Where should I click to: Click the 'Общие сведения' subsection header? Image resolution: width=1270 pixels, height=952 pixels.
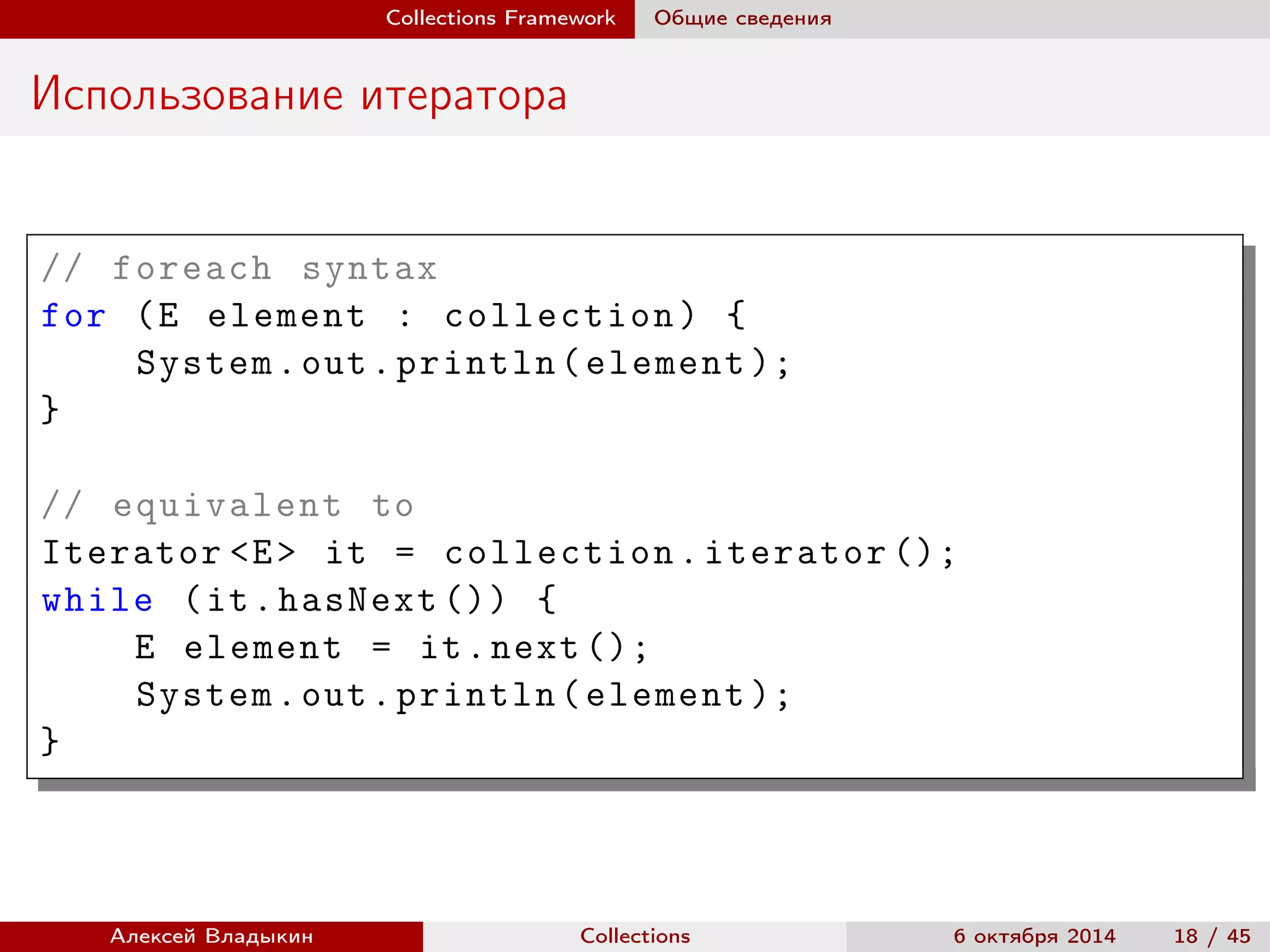(x=743, y=18)
